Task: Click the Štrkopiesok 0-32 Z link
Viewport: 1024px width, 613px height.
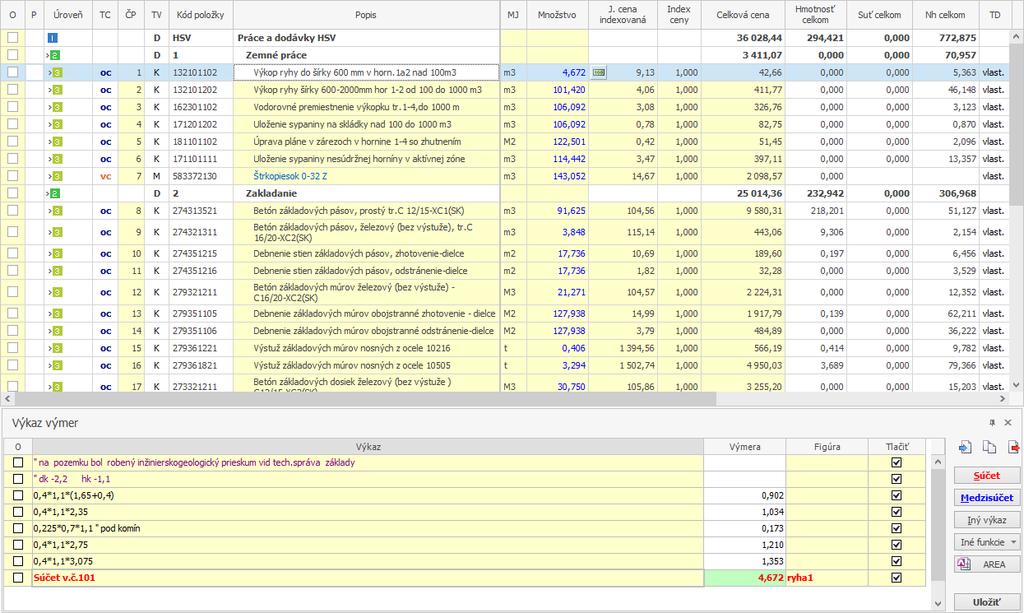Action: [x=290, y=176]
